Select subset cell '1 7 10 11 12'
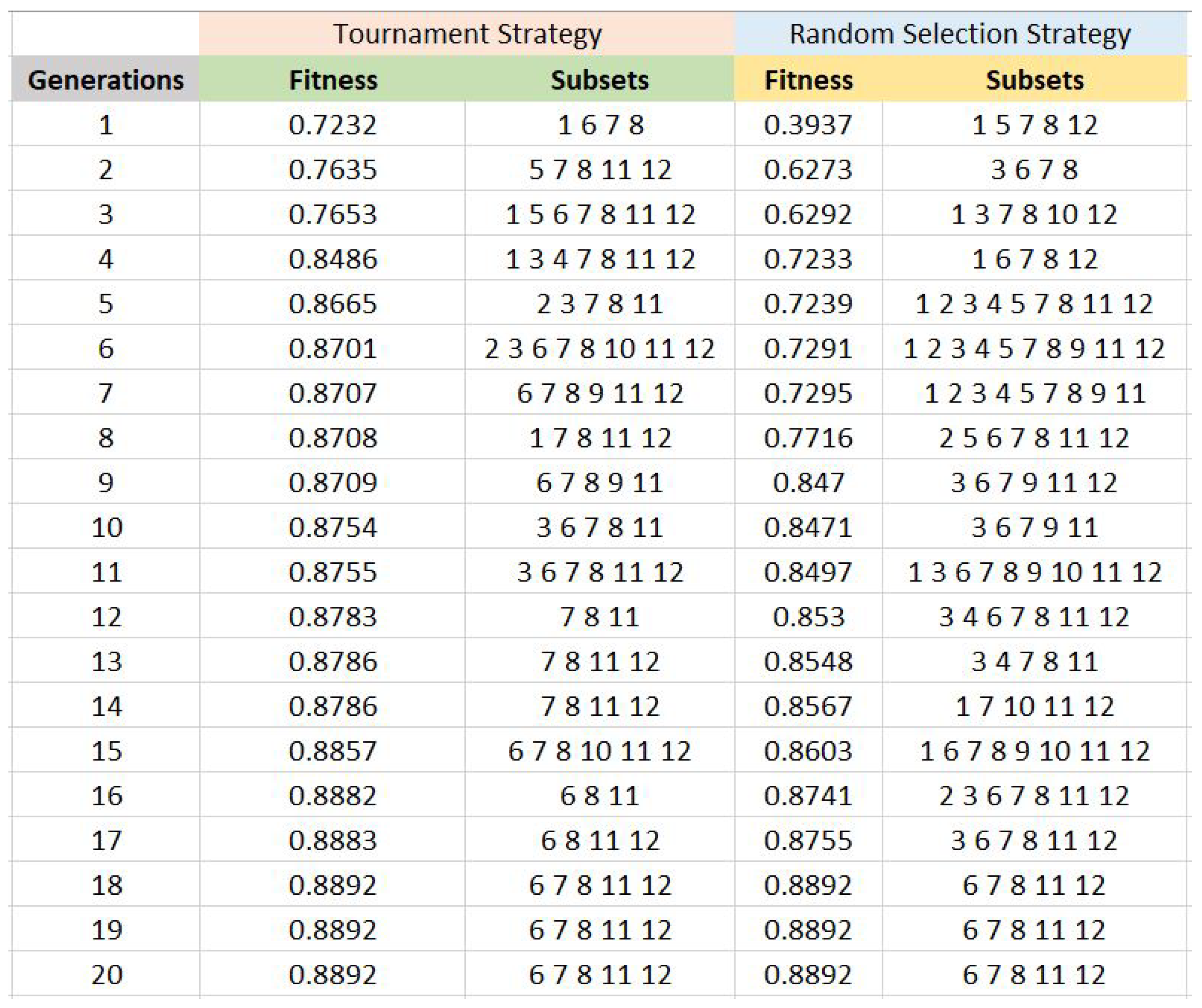Viewport: 1202px width, 1008px height. [x=1034, y=707]
